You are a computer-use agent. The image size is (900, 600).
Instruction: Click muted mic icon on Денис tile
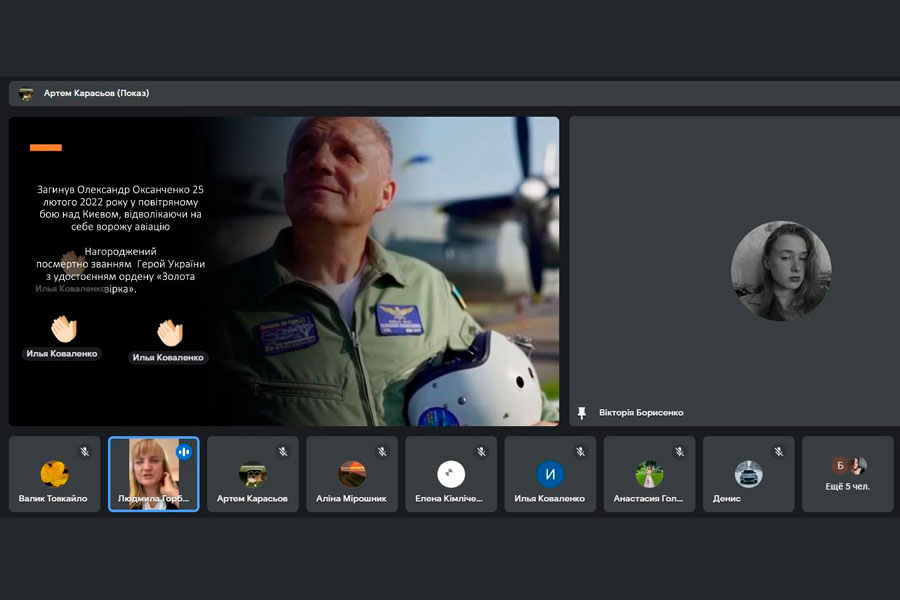click(x=778, y=452)
